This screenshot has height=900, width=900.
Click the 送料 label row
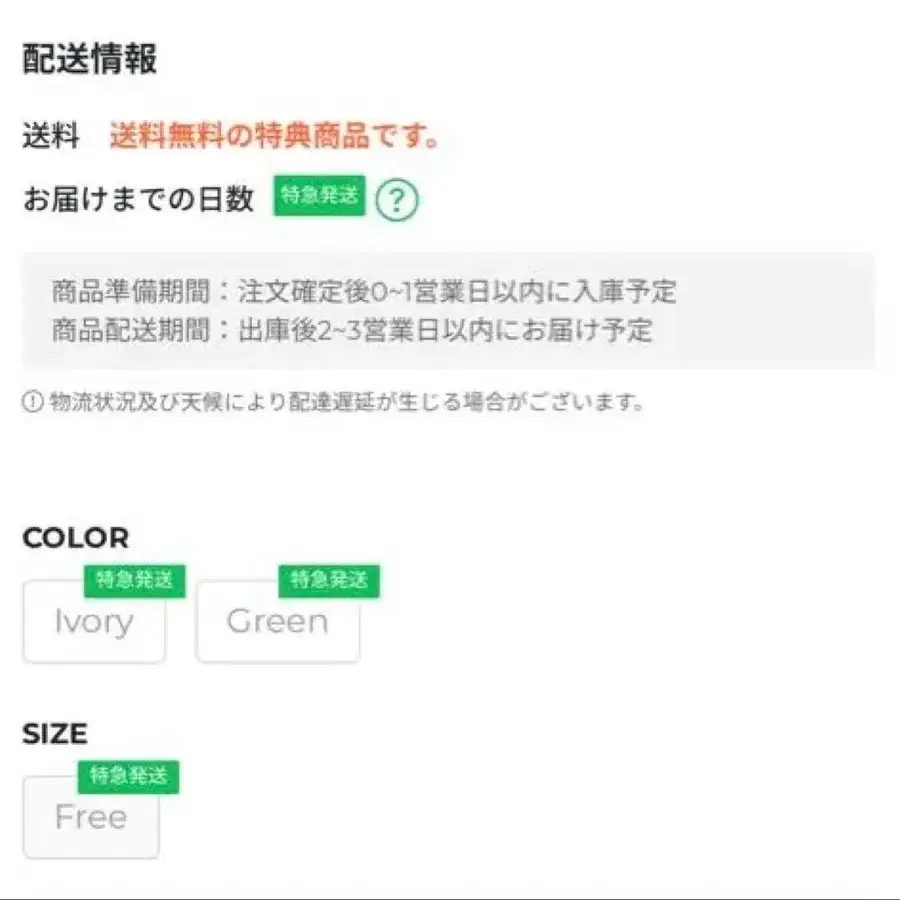[48, 133]
